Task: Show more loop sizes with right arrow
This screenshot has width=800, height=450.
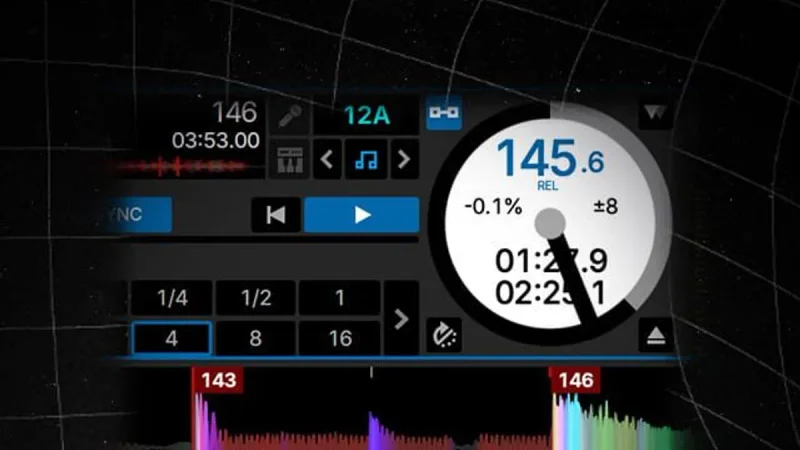Action: (x=402, y=318)
